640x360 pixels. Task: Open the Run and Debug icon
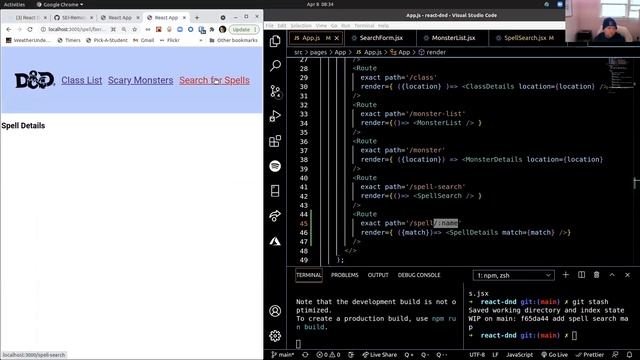(275, 116)
